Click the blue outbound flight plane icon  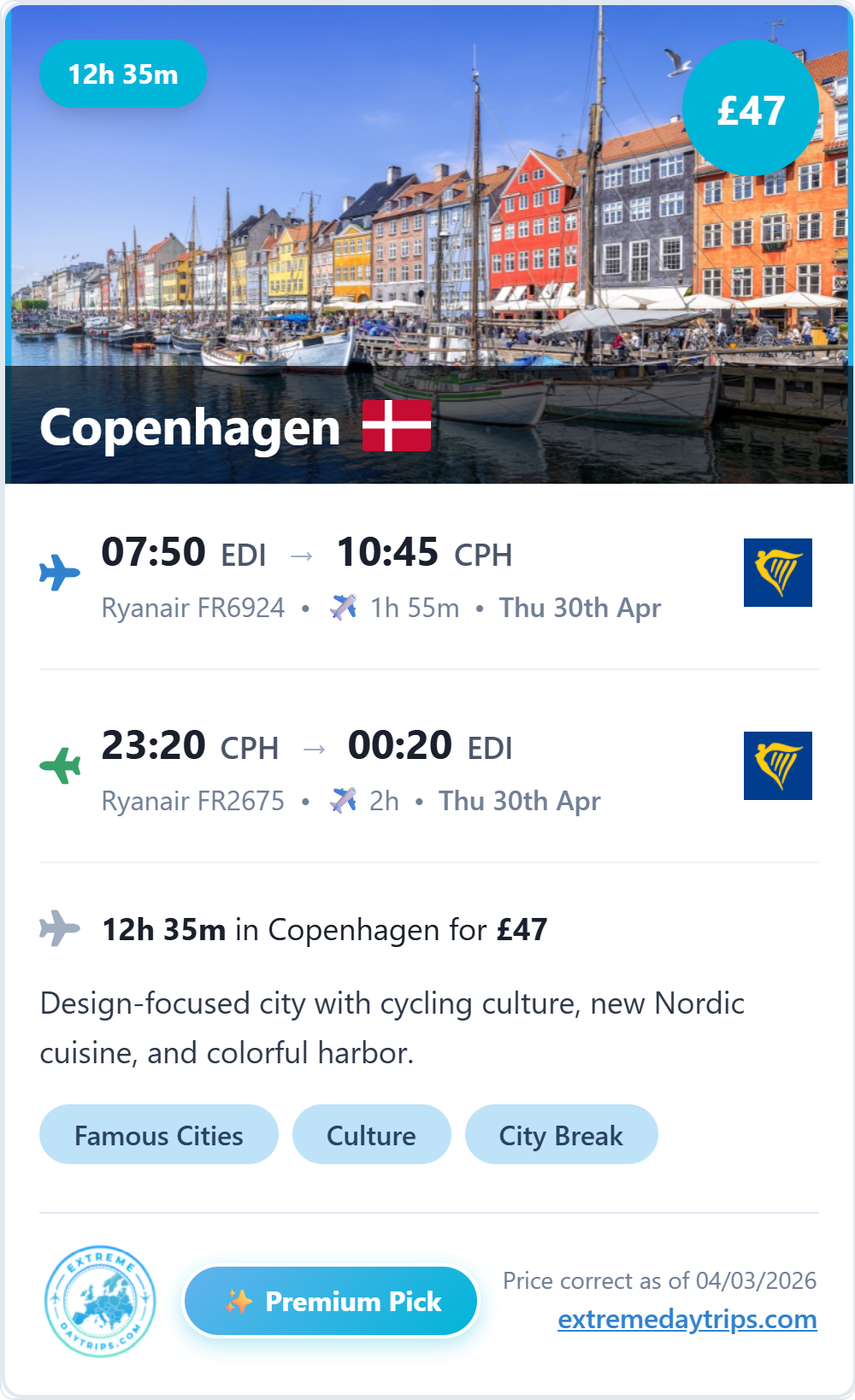(60, 573)
